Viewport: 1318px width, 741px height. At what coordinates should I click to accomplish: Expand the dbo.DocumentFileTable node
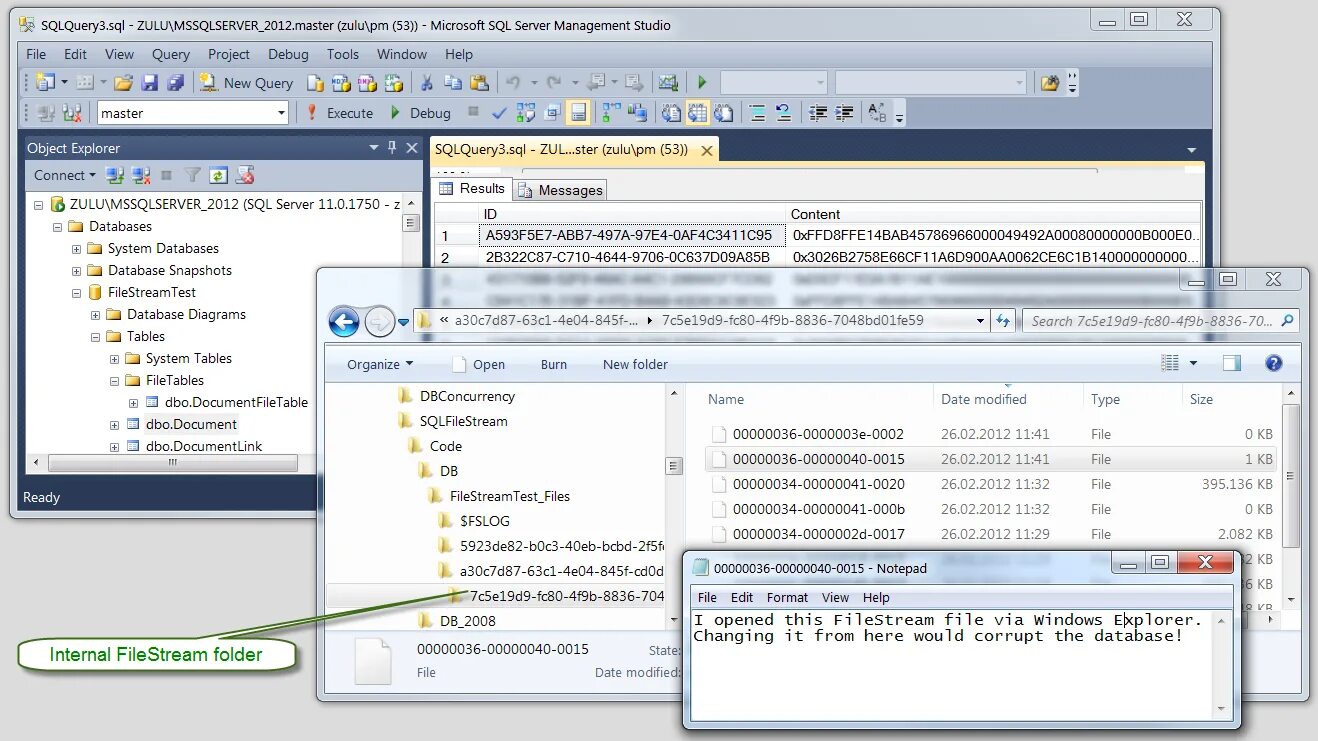click(x=133, y=403)
